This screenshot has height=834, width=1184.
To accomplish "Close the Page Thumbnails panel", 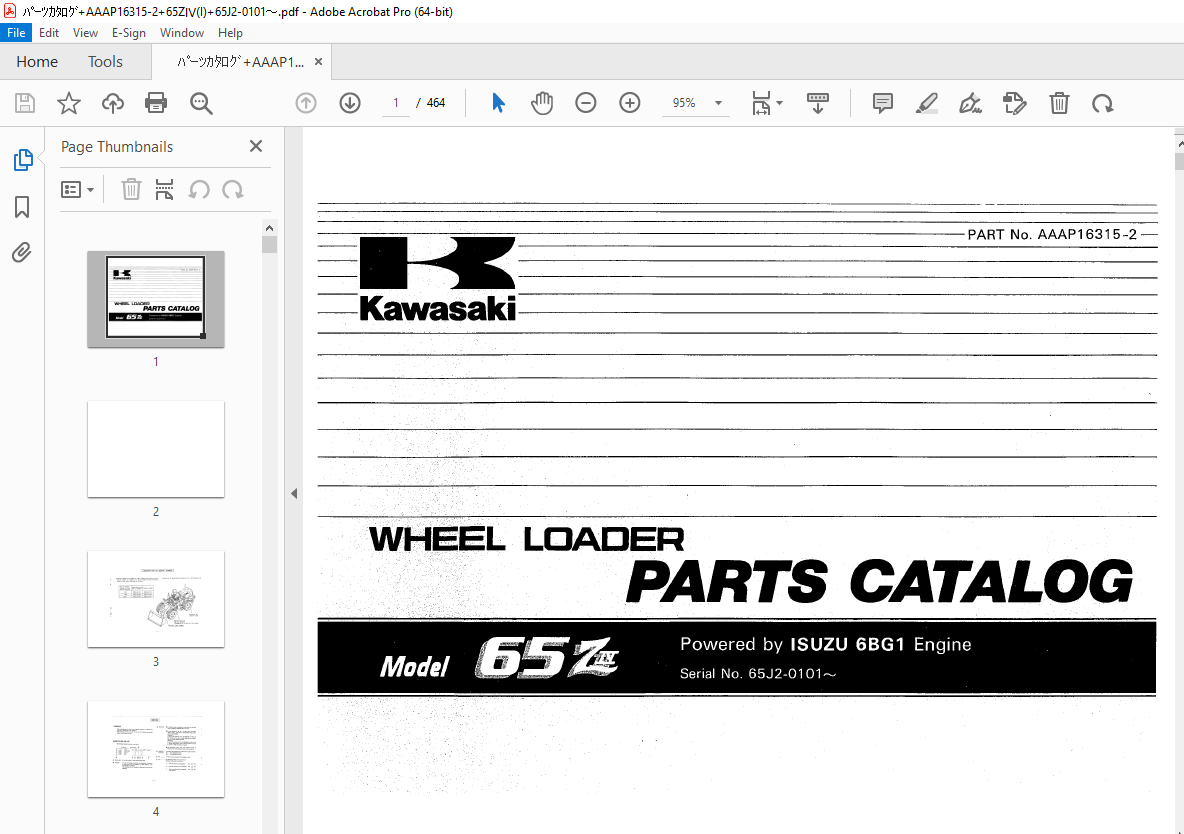I will click(256, 146).
